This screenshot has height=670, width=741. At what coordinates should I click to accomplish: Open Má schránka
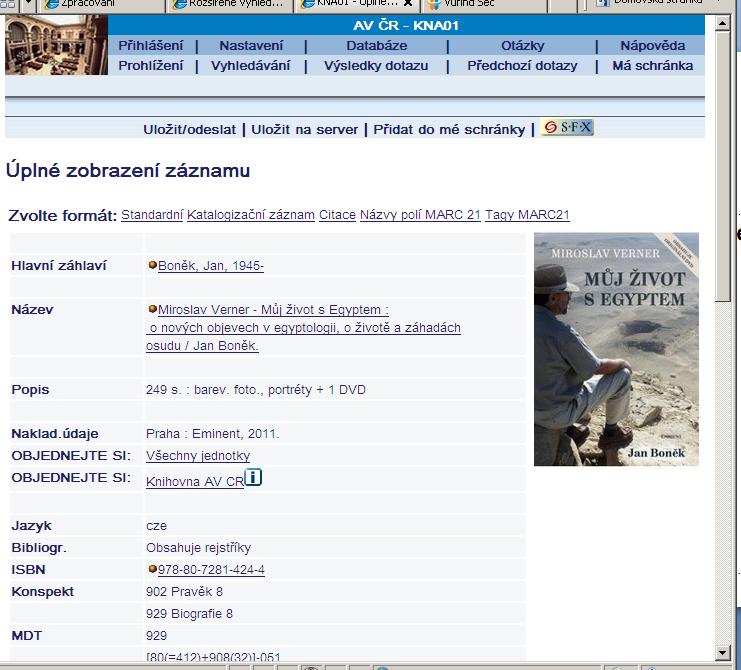click(653, 65)
